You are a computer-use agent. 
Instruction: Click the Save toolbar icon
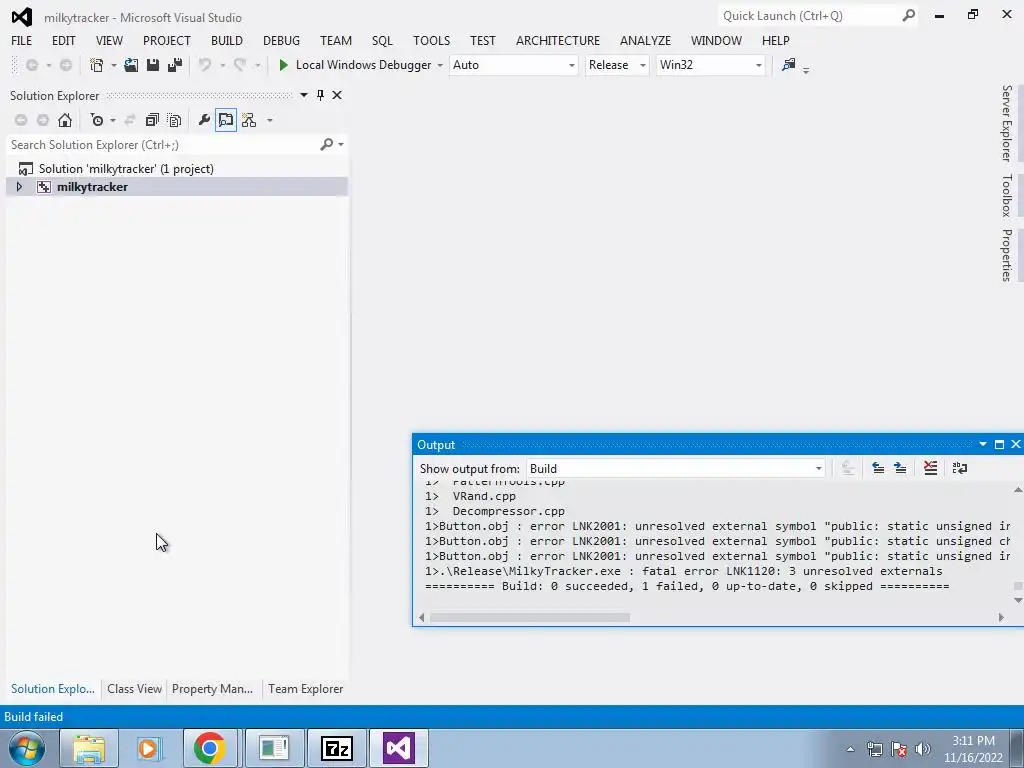pyautogui.click(x=153, y=65)
